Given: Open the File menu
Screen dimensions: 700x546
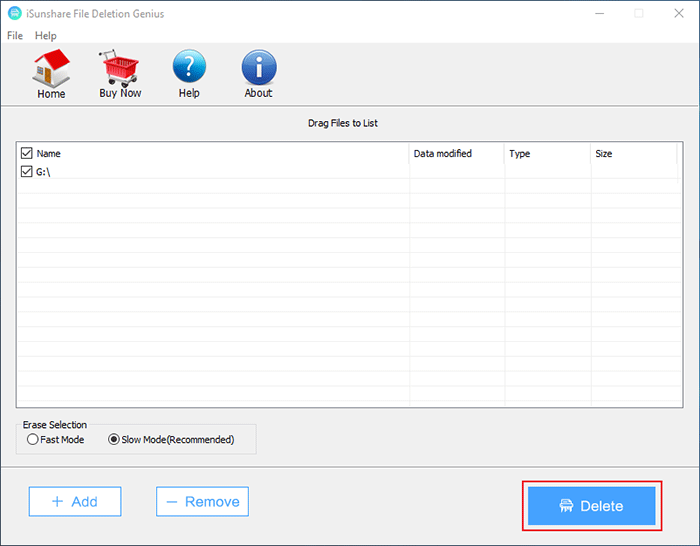Looking at the screenshot, I should tap(15, 36).
